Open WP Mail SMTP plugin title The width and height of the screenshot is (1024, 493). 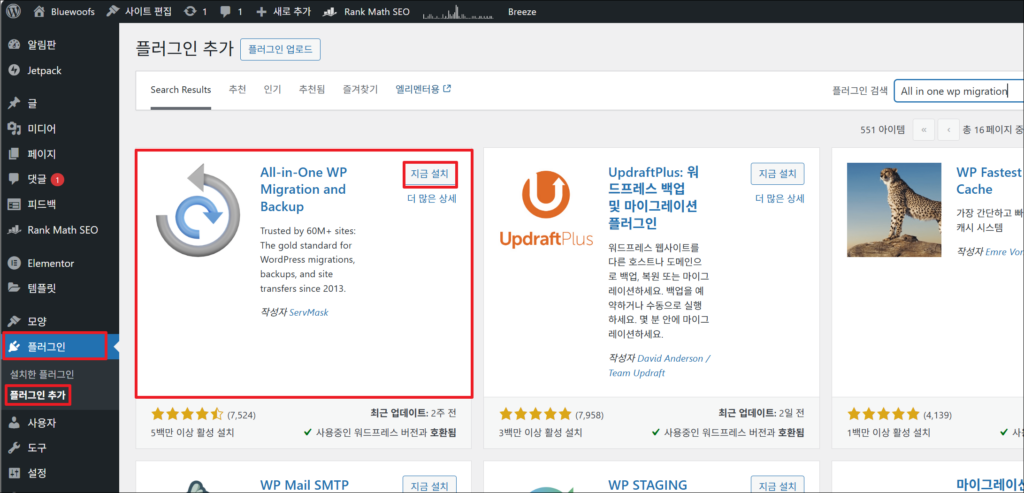304,485
